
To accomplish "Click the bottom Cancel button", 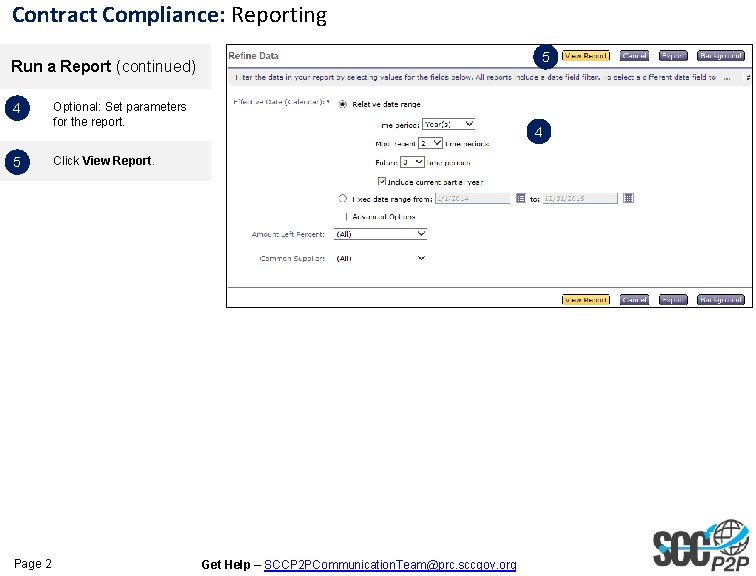I will [x=634, y=300].
